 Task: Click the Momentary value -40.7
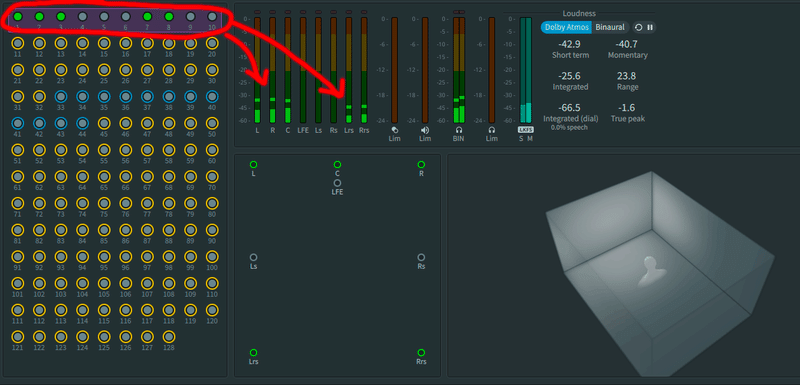coord(627,44)
